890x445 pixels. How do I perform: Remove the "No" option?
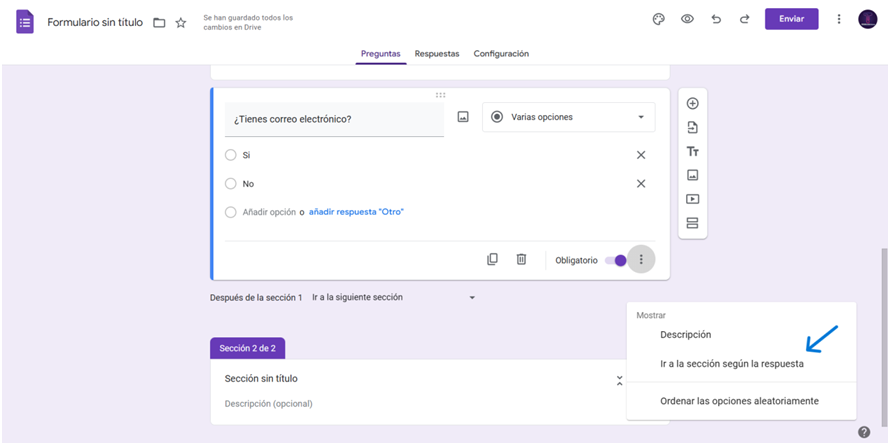[641, 183]
